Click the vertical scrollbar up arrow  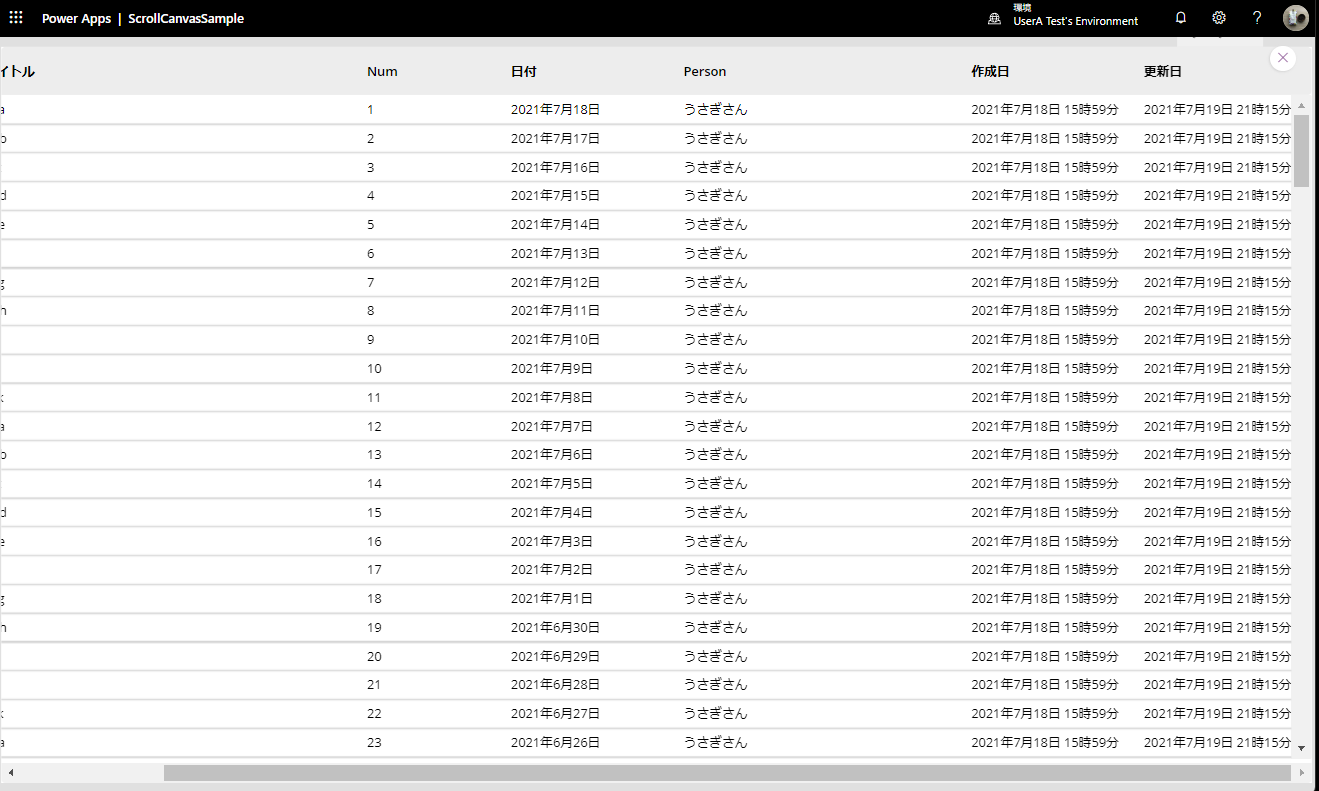pos(1301,105)
